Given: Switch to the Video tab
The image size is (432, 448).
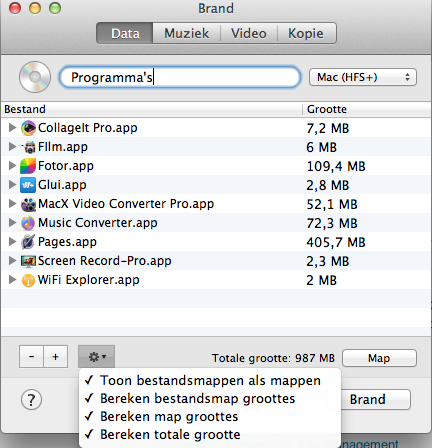Looking at the screenshot, I should [x=249, y=33].
